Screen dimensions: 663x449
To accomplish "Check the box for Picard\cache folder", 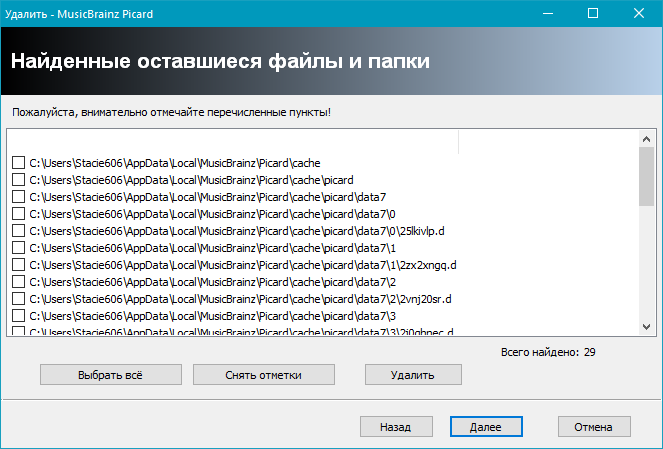I will [x=18, y=163].
